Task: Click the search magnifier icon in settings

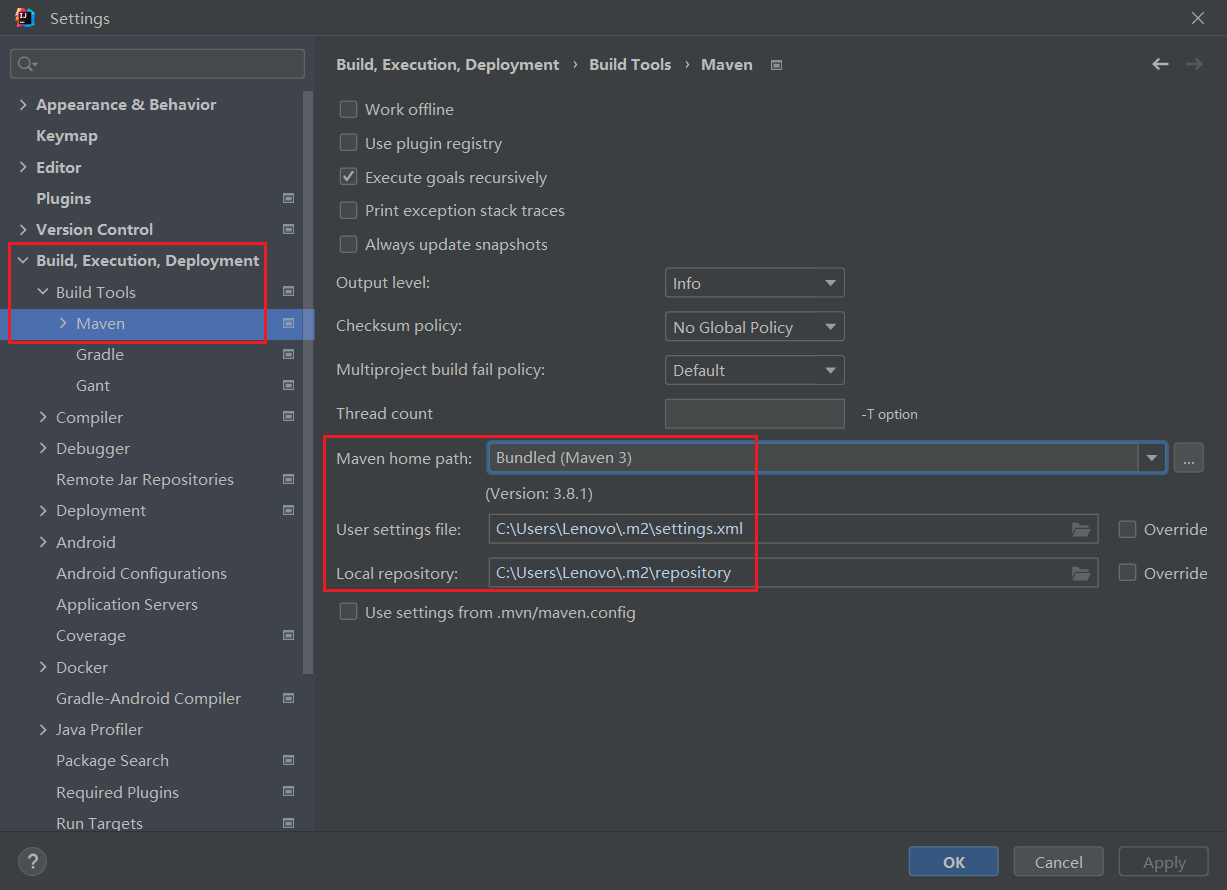Action: [x=27, y=64]
